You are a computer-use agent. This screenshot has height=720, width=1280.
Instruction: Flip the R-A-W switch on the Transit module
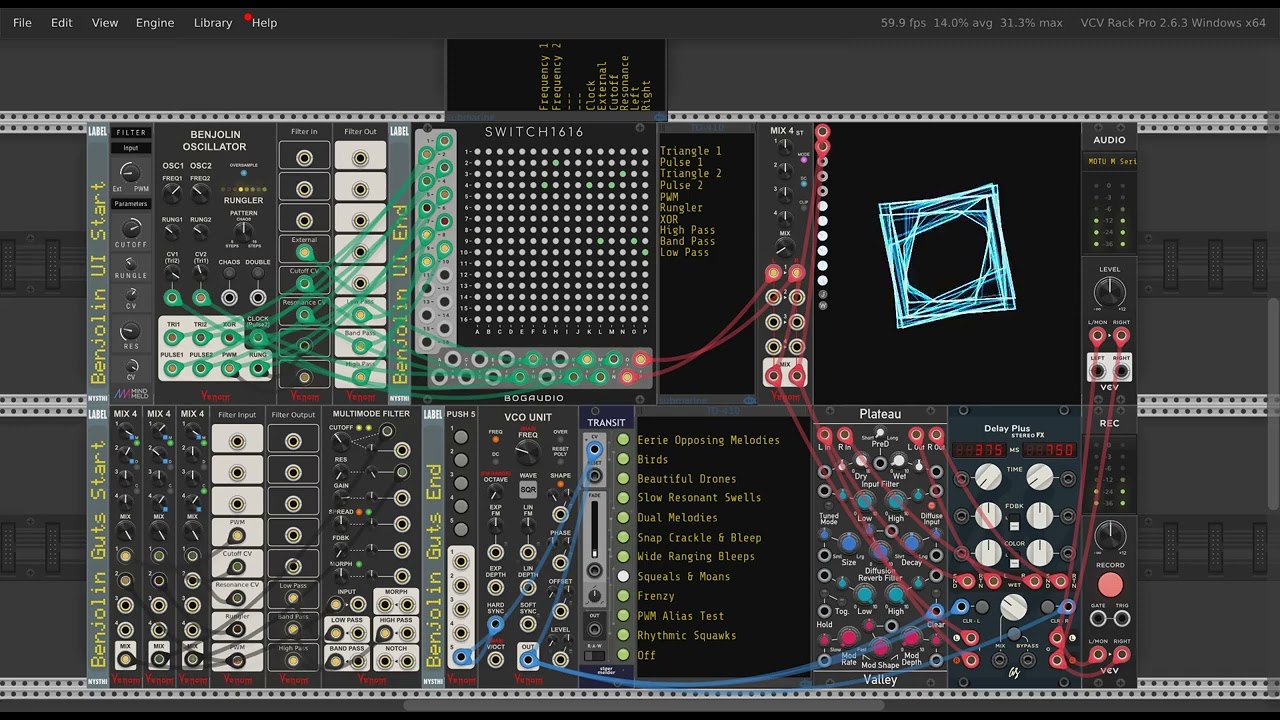point(594,657)
